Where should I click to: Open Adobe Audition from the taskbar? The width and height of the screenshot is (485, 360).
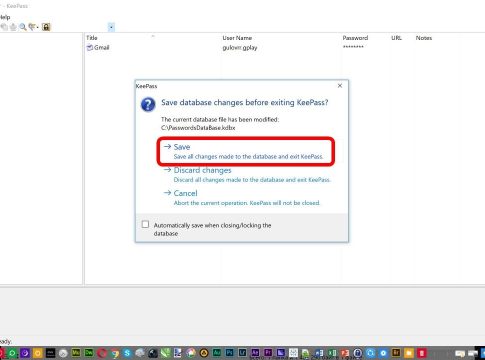coord(217,352)
